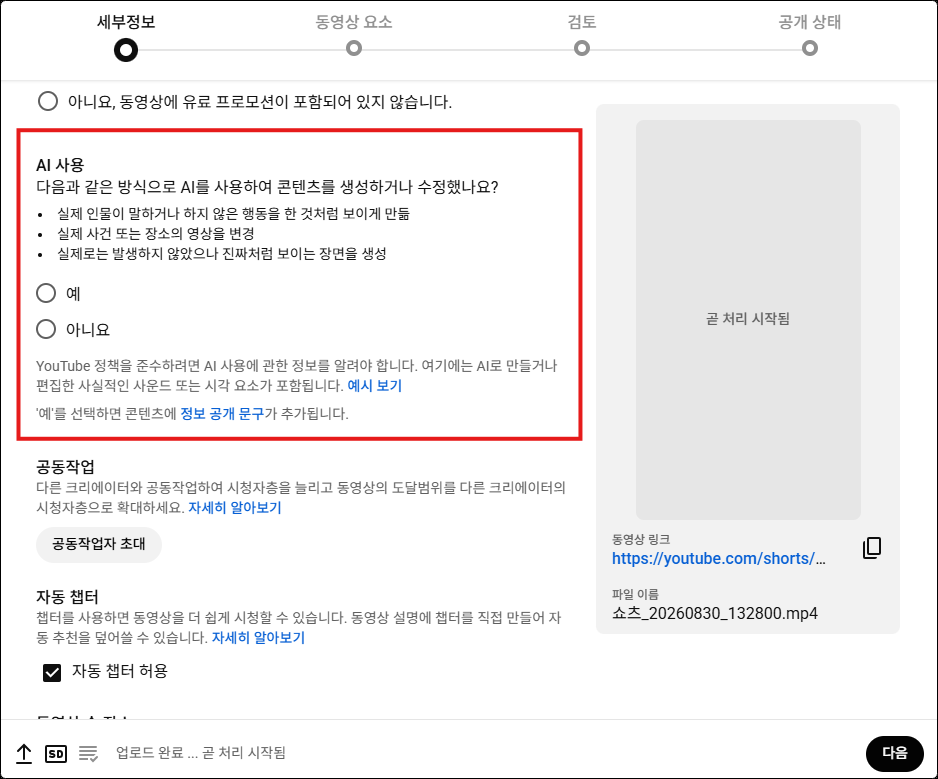Viewport: 938px width, 779px height.
Task: Click the 다음 button
Action: pyautogui.click(x=894, y=753)
